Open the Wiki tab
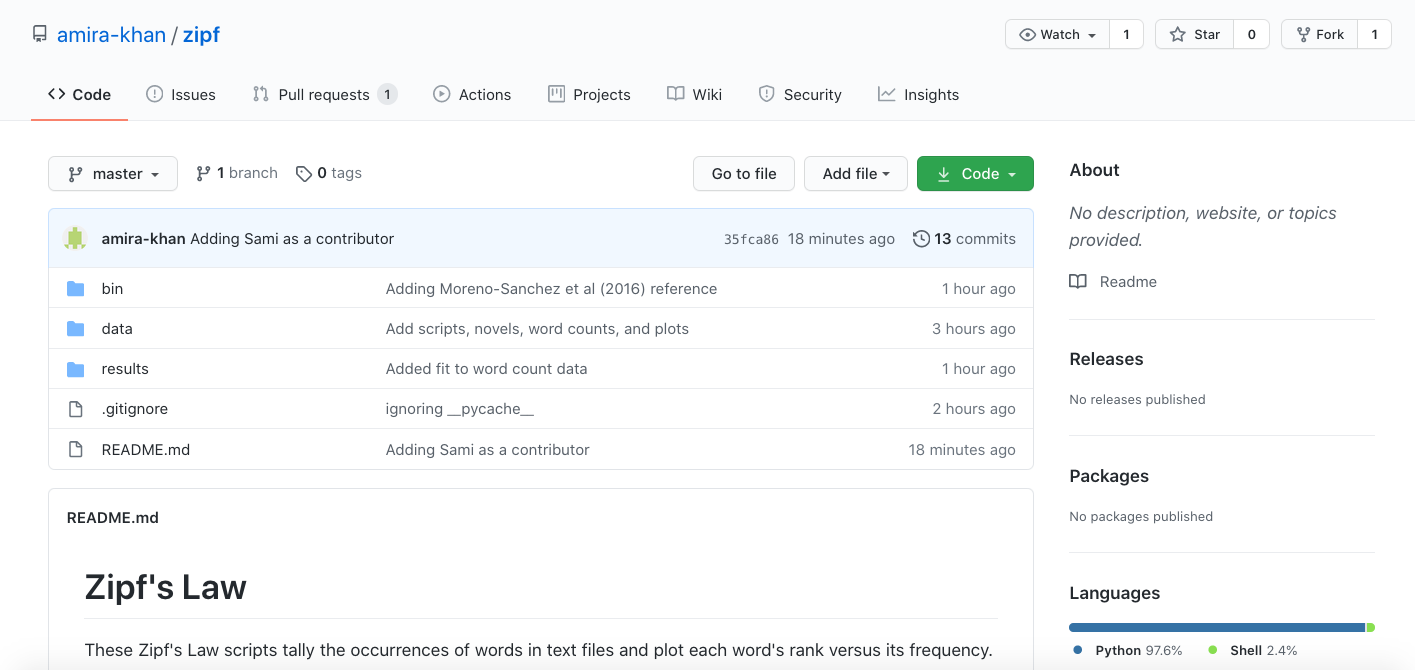The width and height of the screenshot is (1415, 670). [694, 94]
